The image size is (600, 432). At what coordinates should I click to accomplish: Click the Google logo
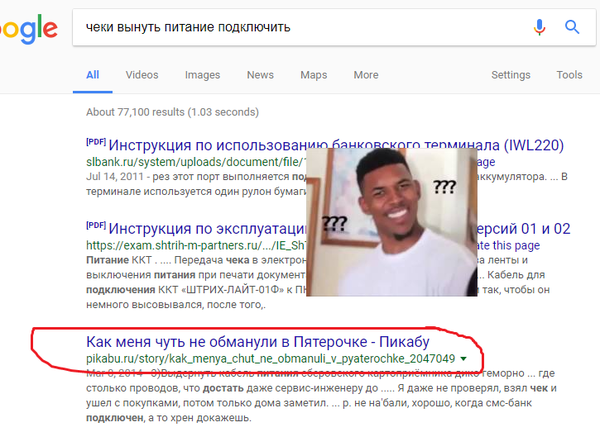[x=27, y=29]
